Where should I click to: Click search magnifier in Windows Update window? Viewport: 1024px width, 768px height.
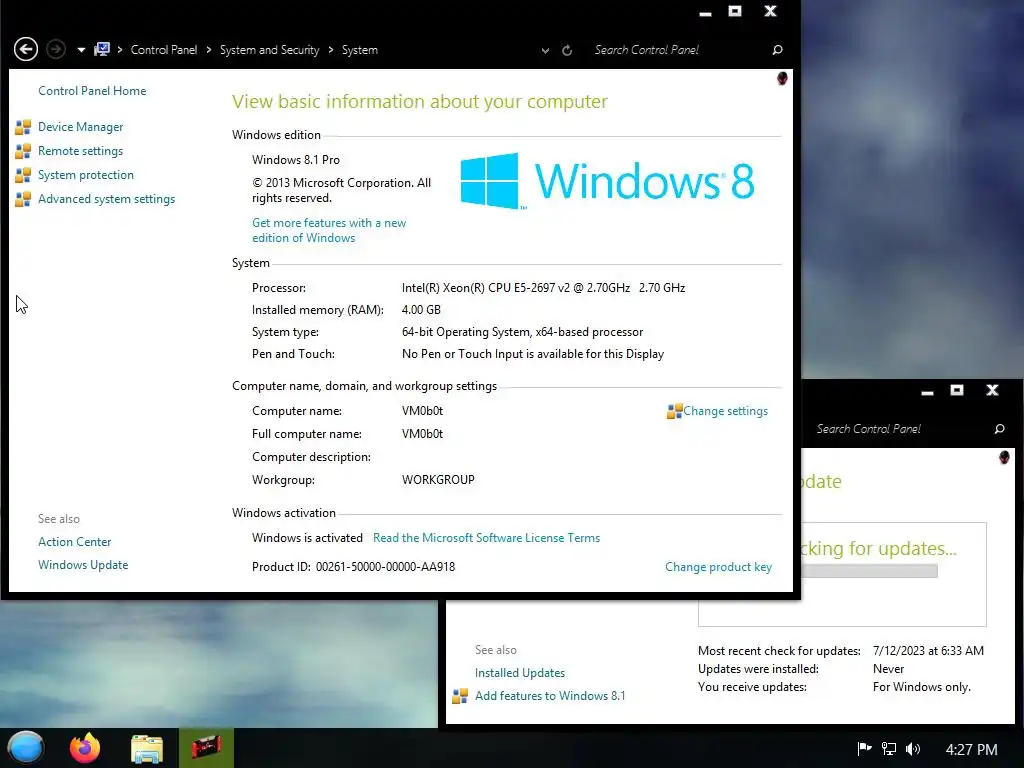pos(999,429)
